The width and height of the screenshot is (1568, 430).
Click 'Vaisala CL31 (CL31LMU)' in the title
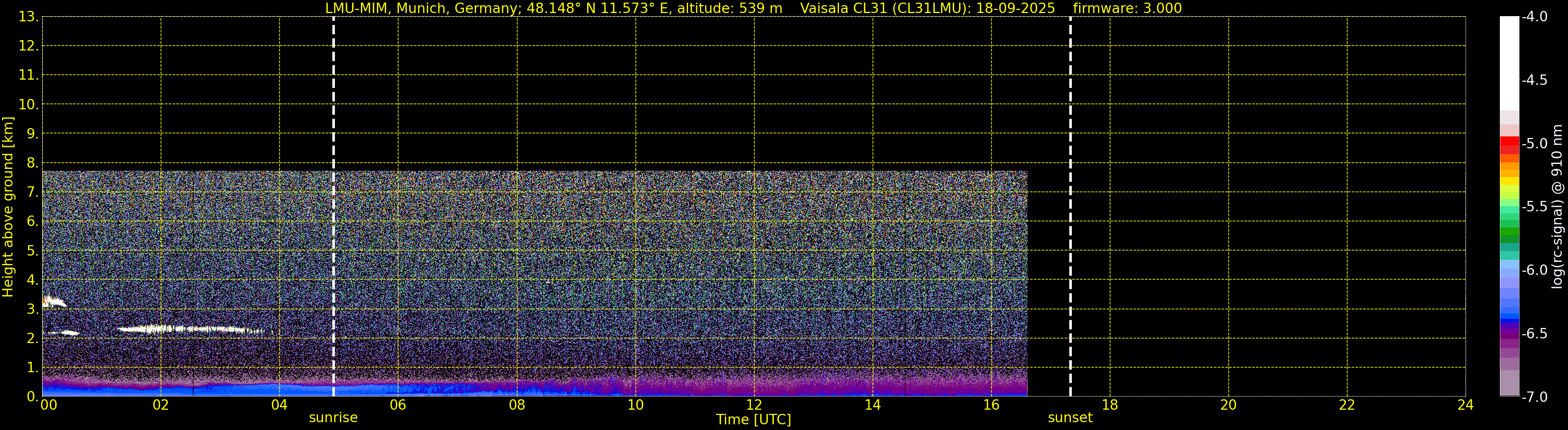pos(886,8)
